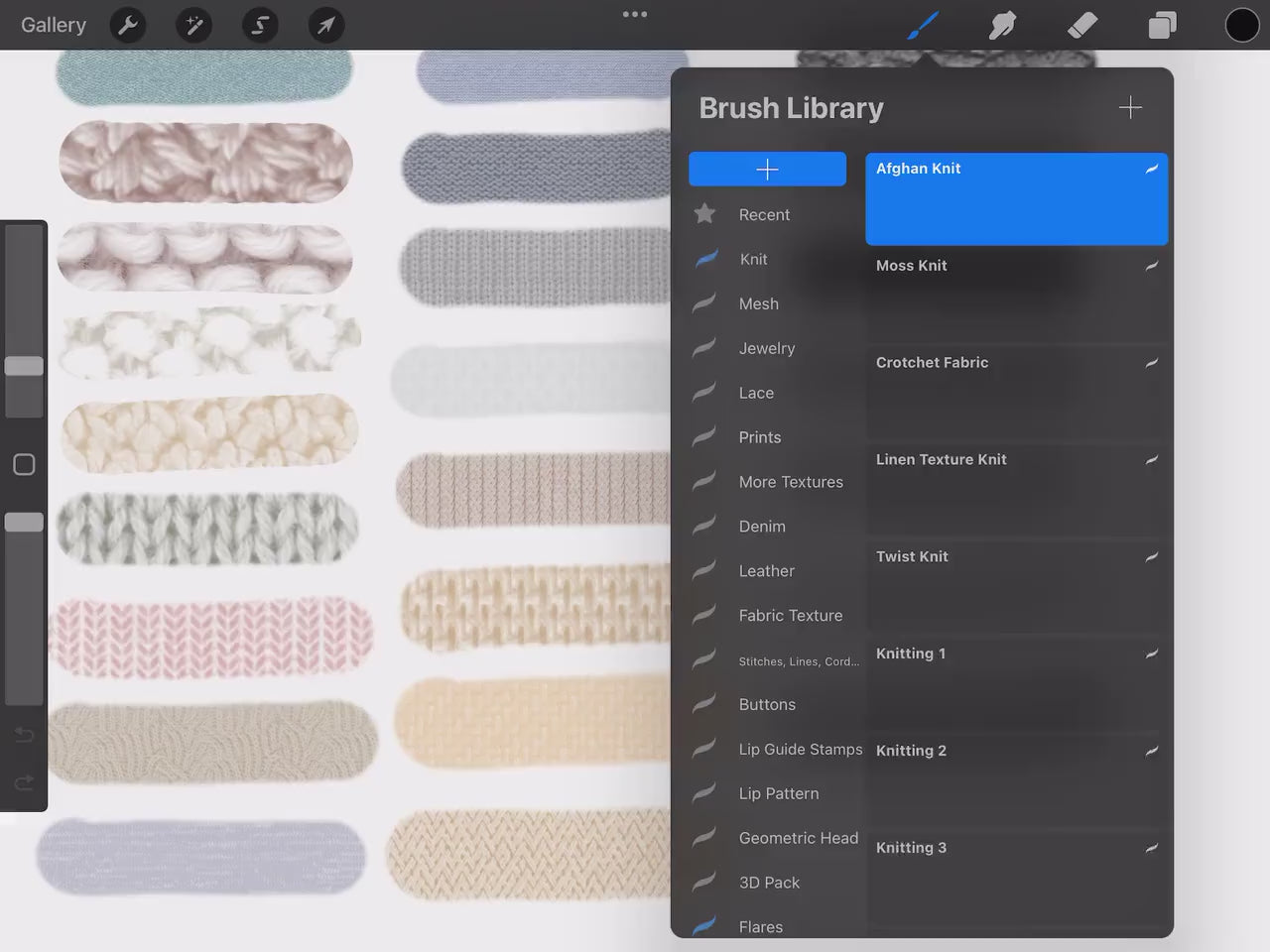The width and height of the screenshot is (1270, 952).
Task: Open the Layers panel
Action: (1162, 25)
